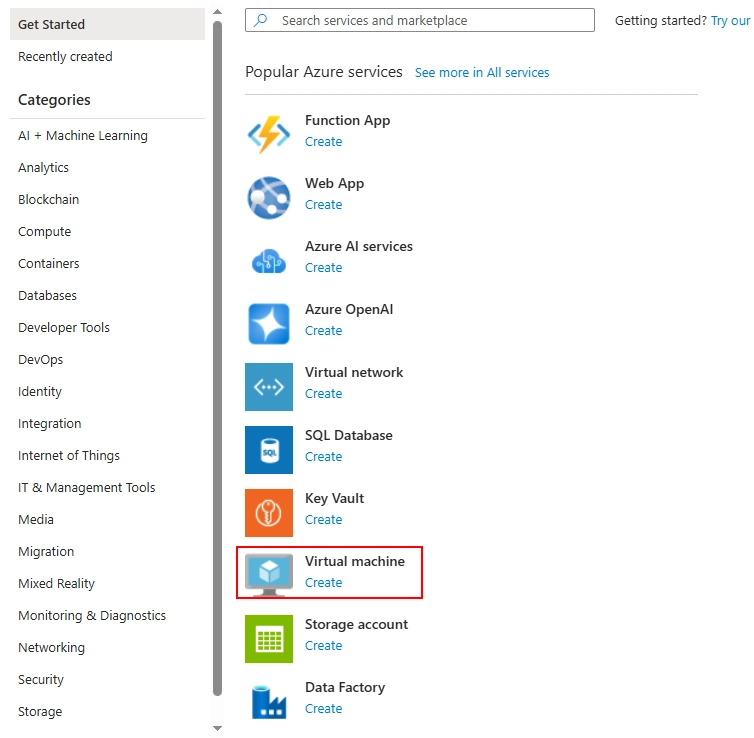Open the Databases category

point(47,295)
